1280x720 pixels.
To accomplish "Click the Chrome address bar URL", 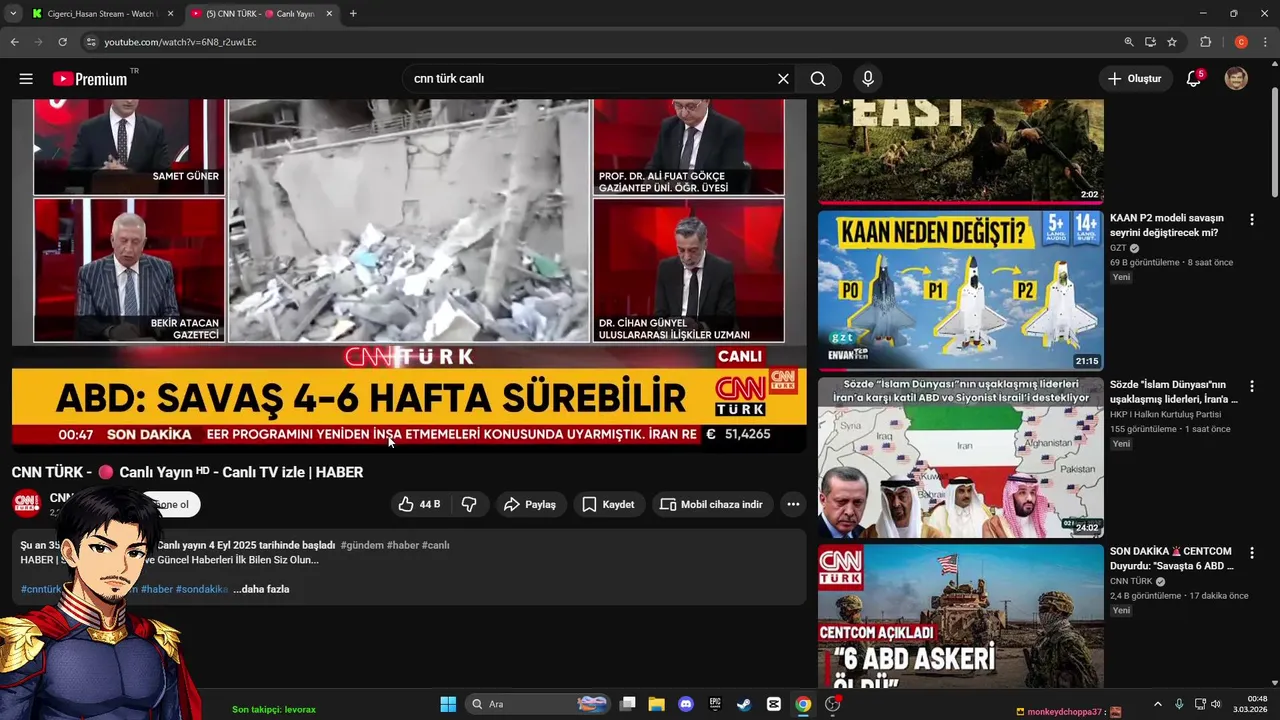I will coord(181,42).
